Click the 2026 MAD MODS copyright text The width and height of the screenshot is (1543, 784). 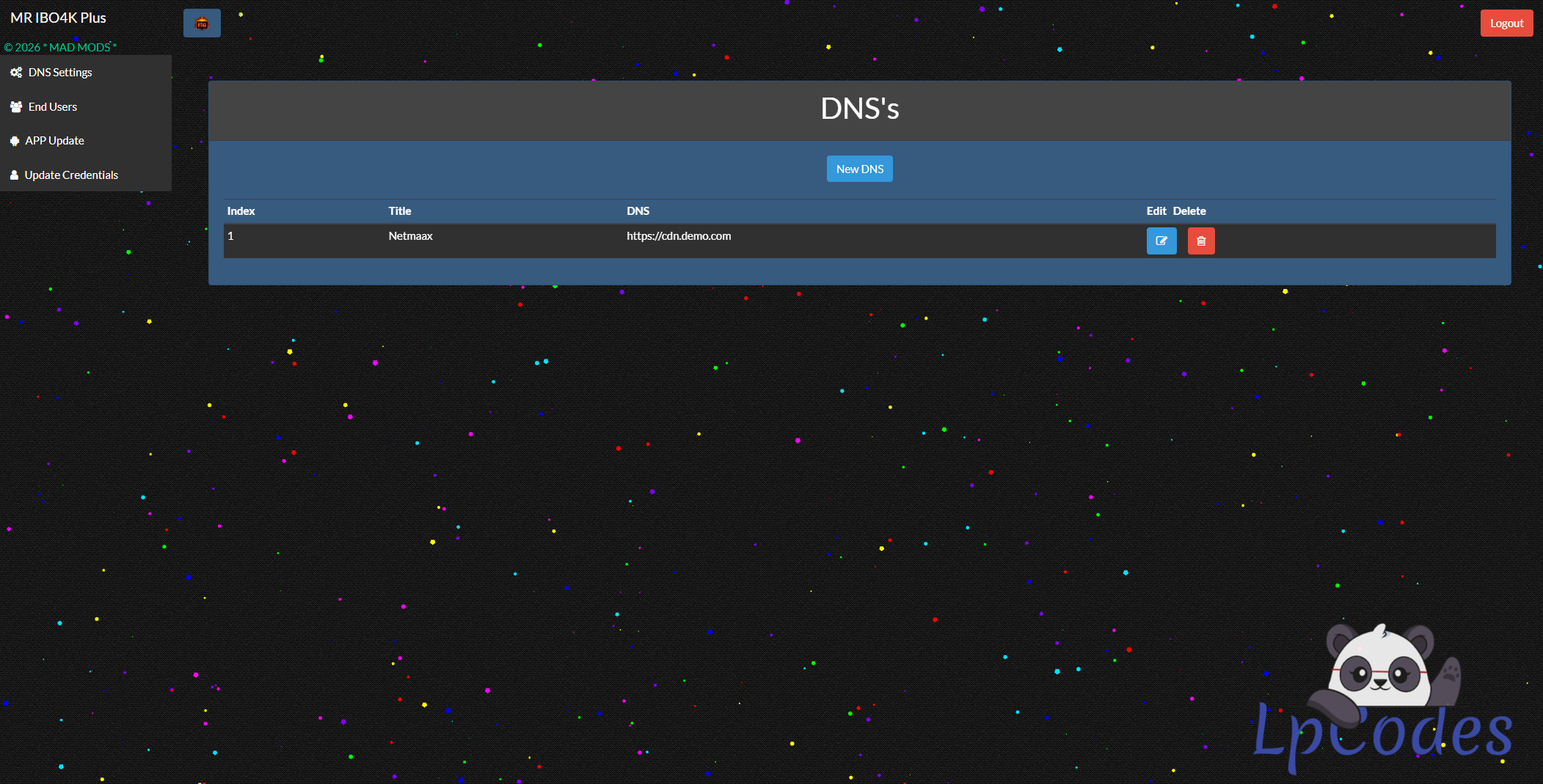tap(60, 48)
